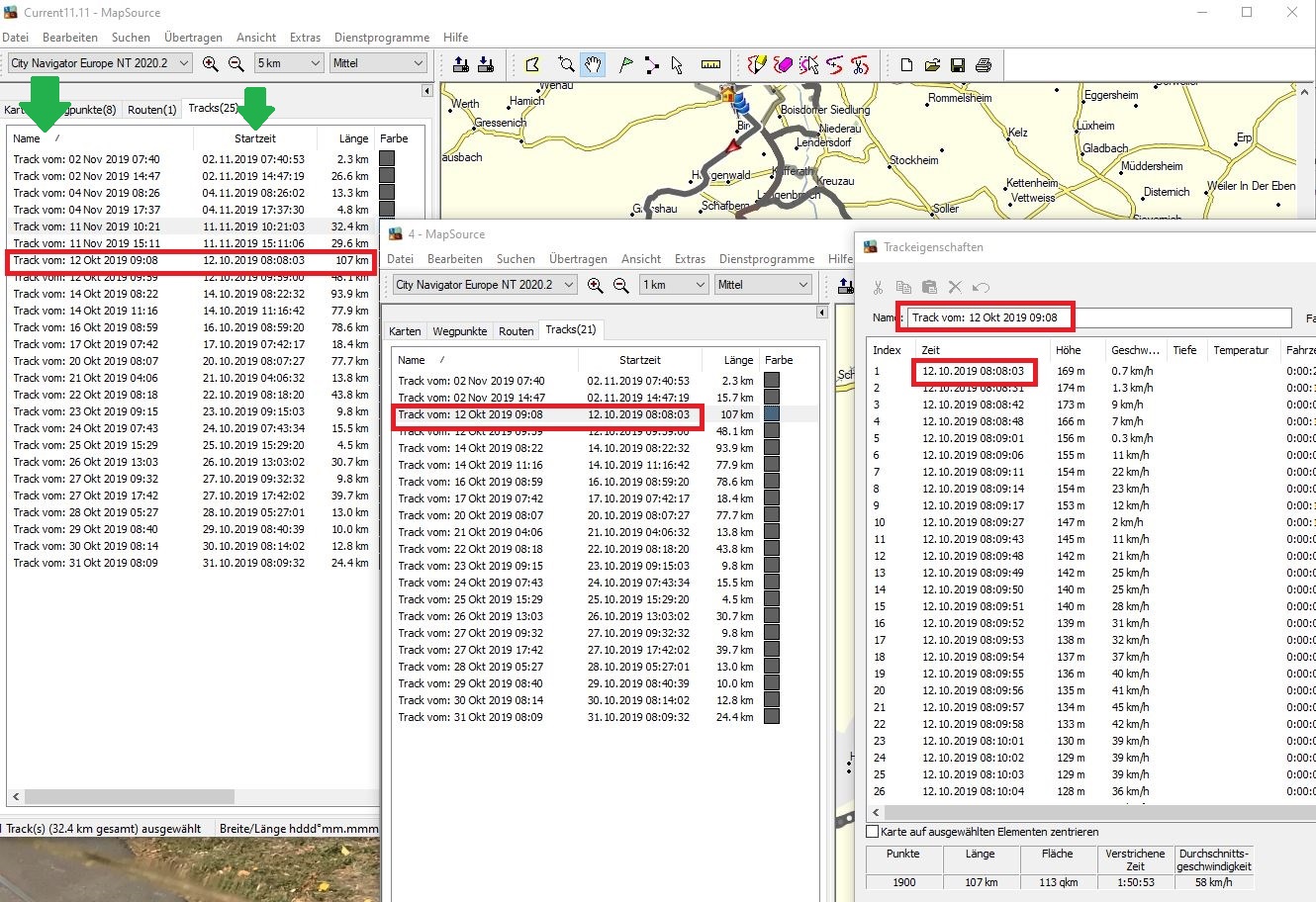The width and height of the screenshot is (1316, 902).
Task: Open the Mittel detail level dropdown in second window
Action: pos(764,285)
